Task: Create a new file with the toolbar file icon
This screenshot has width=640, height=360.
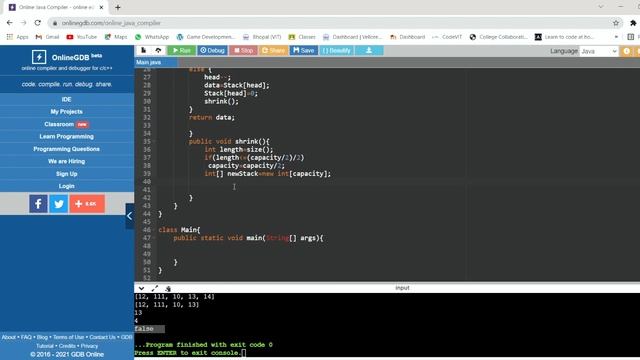Action: click(x=143, y=50)
